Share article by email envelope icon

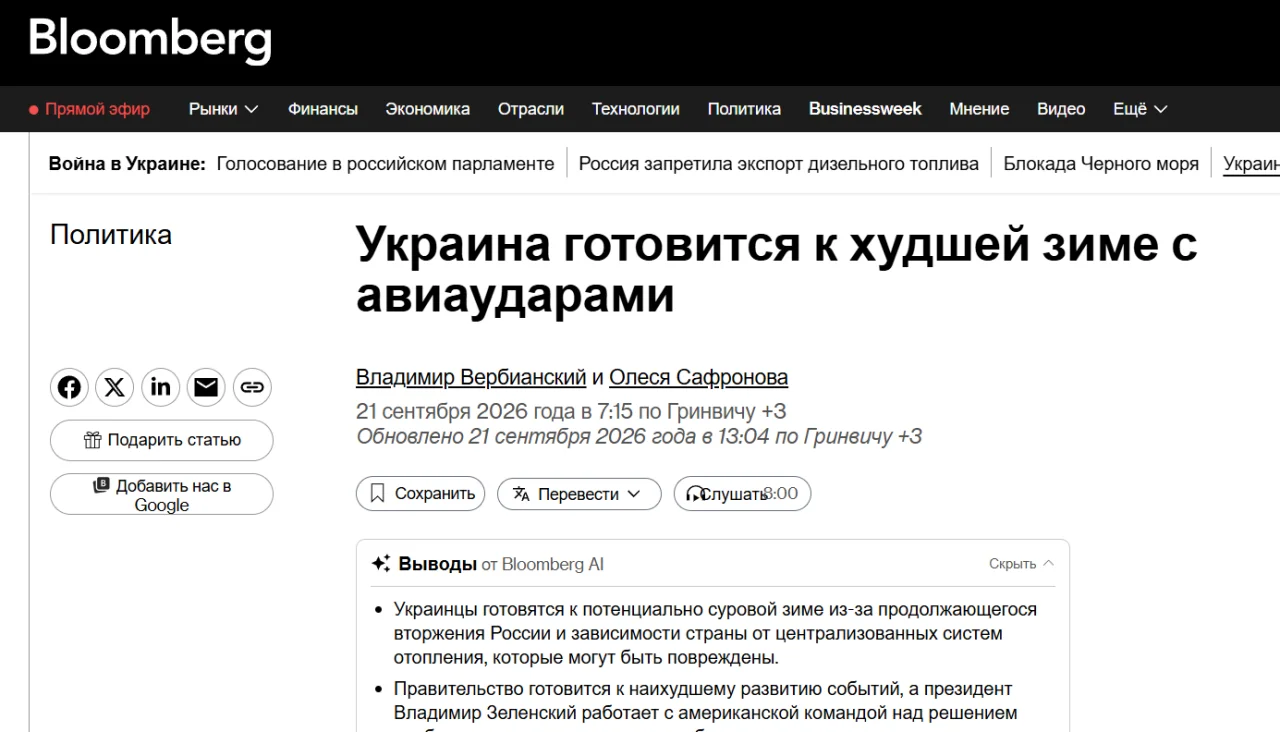click(207, 387)
